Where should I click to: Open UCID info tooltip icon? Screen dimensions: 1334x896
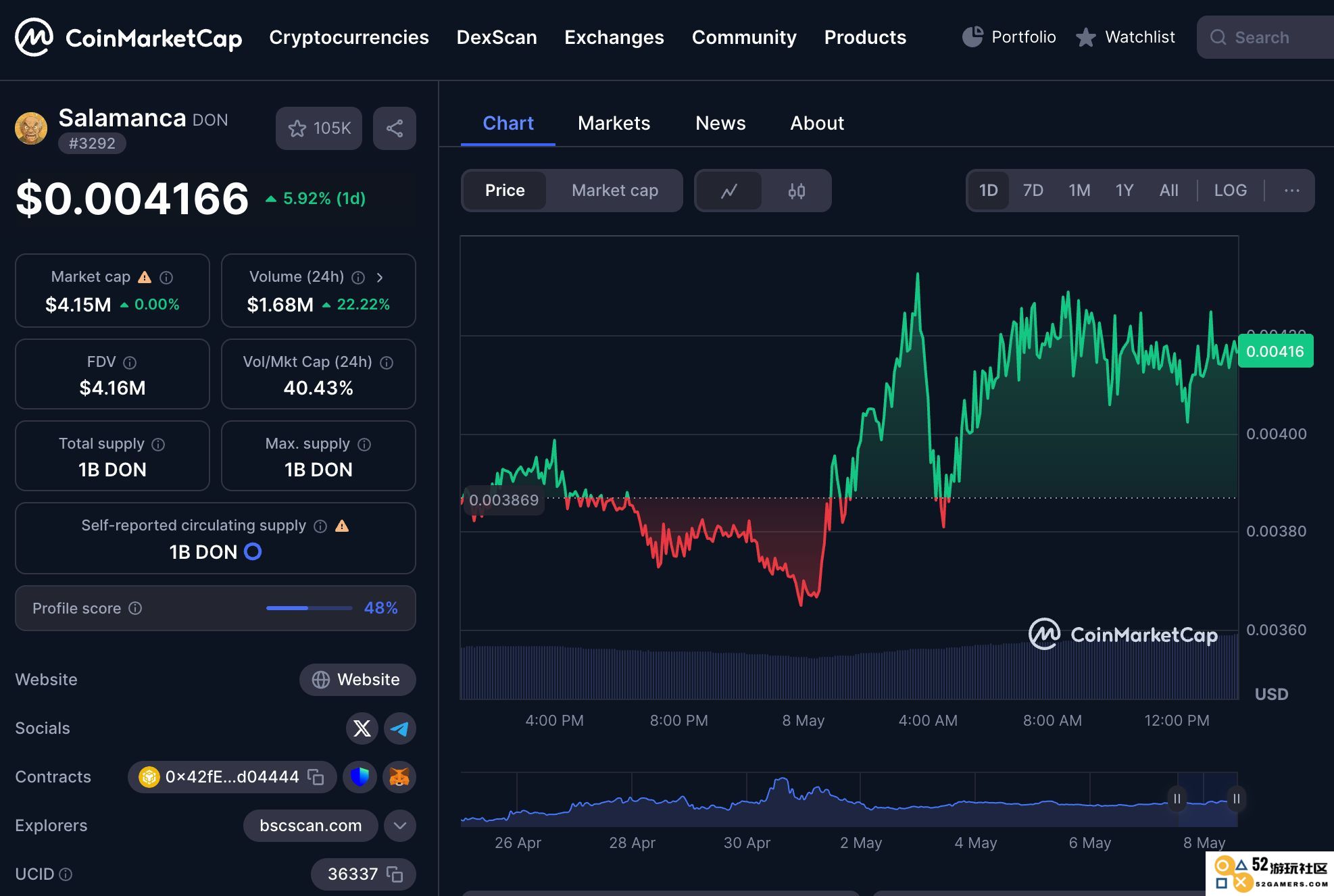(x=66, y=874)
